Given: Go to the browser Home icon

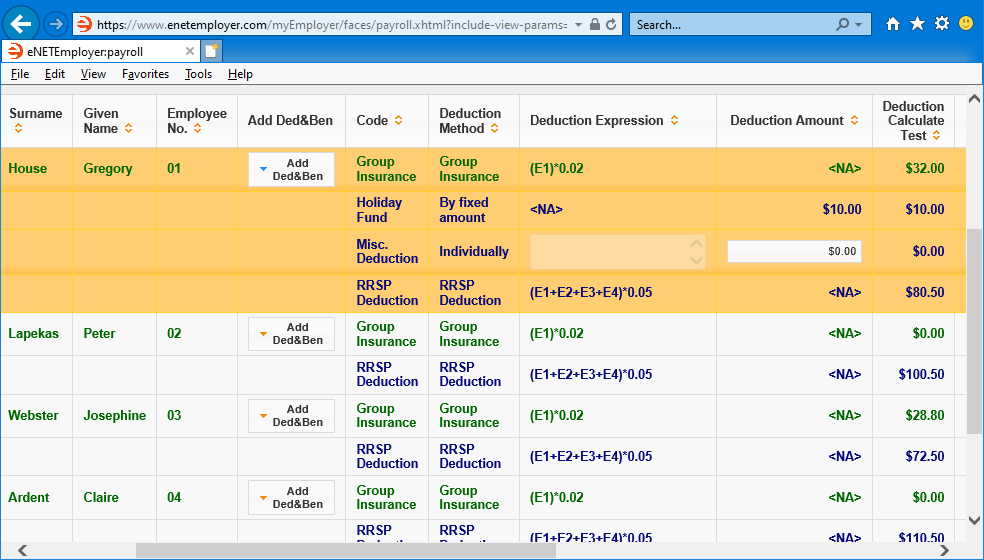Looking at the screenshot, I should point(892,24).
